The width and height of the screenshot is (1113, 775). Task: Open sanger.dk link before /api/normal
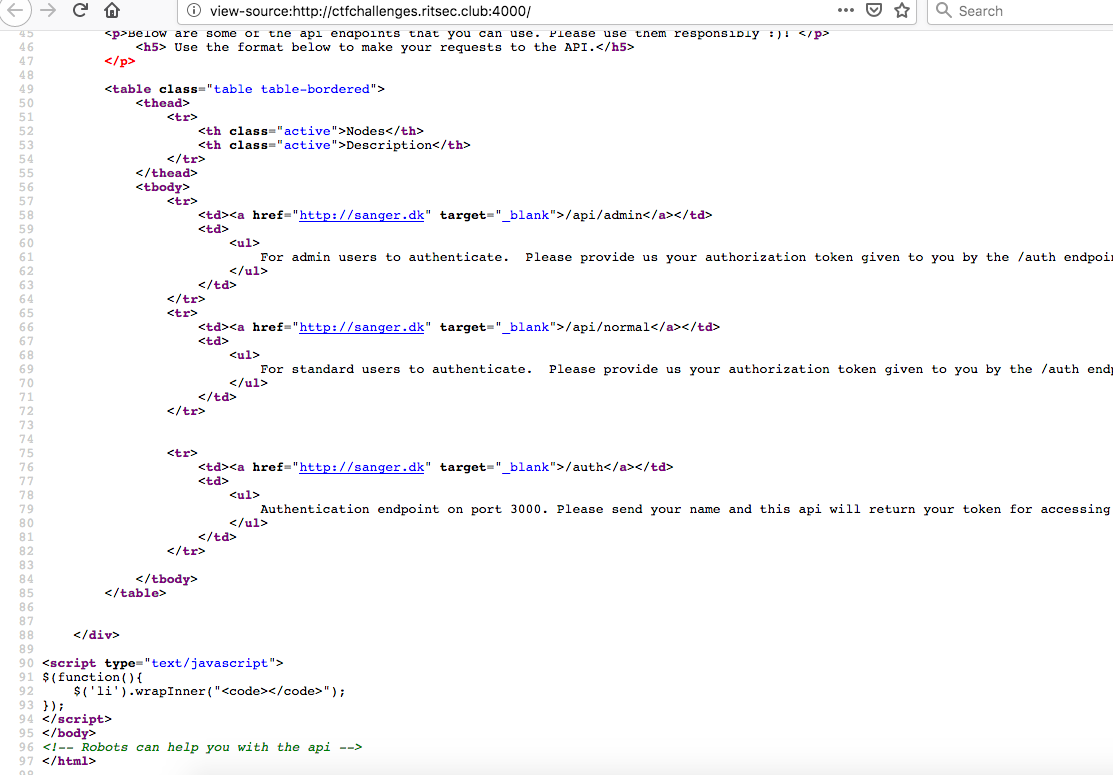coord(361,327)
